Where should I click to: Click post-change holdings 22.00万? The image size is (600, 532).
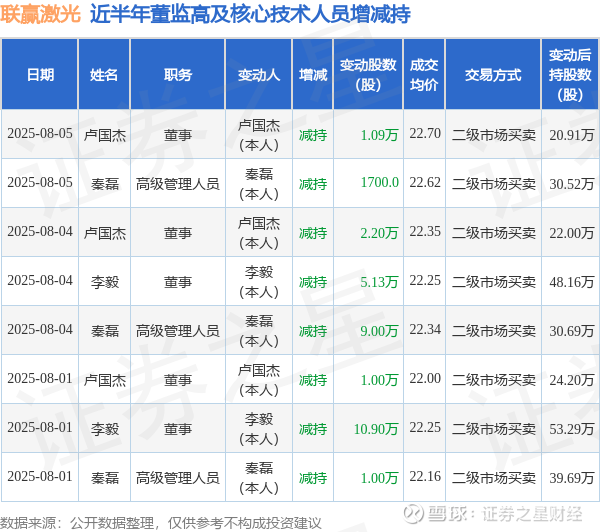click(x=572, y=232)
